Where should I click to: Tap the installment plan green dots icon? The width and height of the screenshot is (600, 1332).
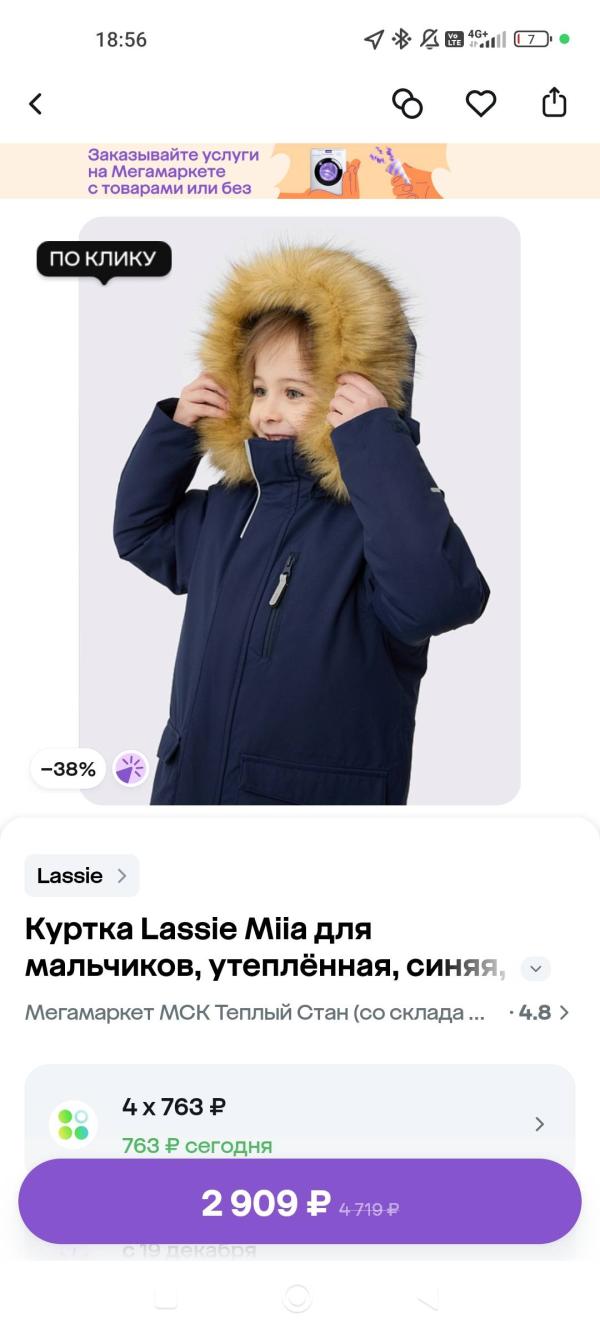coord(73,1124)
